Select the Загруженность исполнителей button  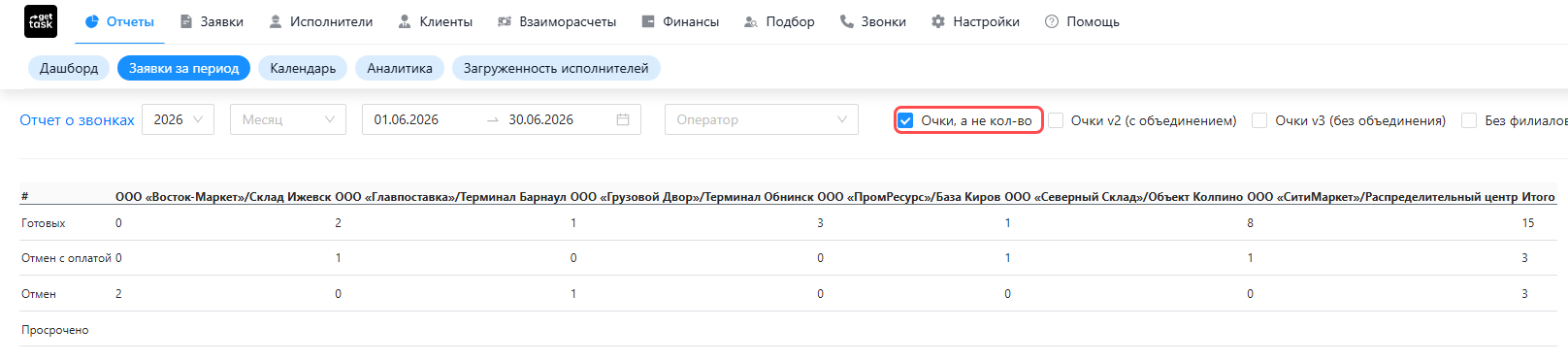[x=556, y=68]
